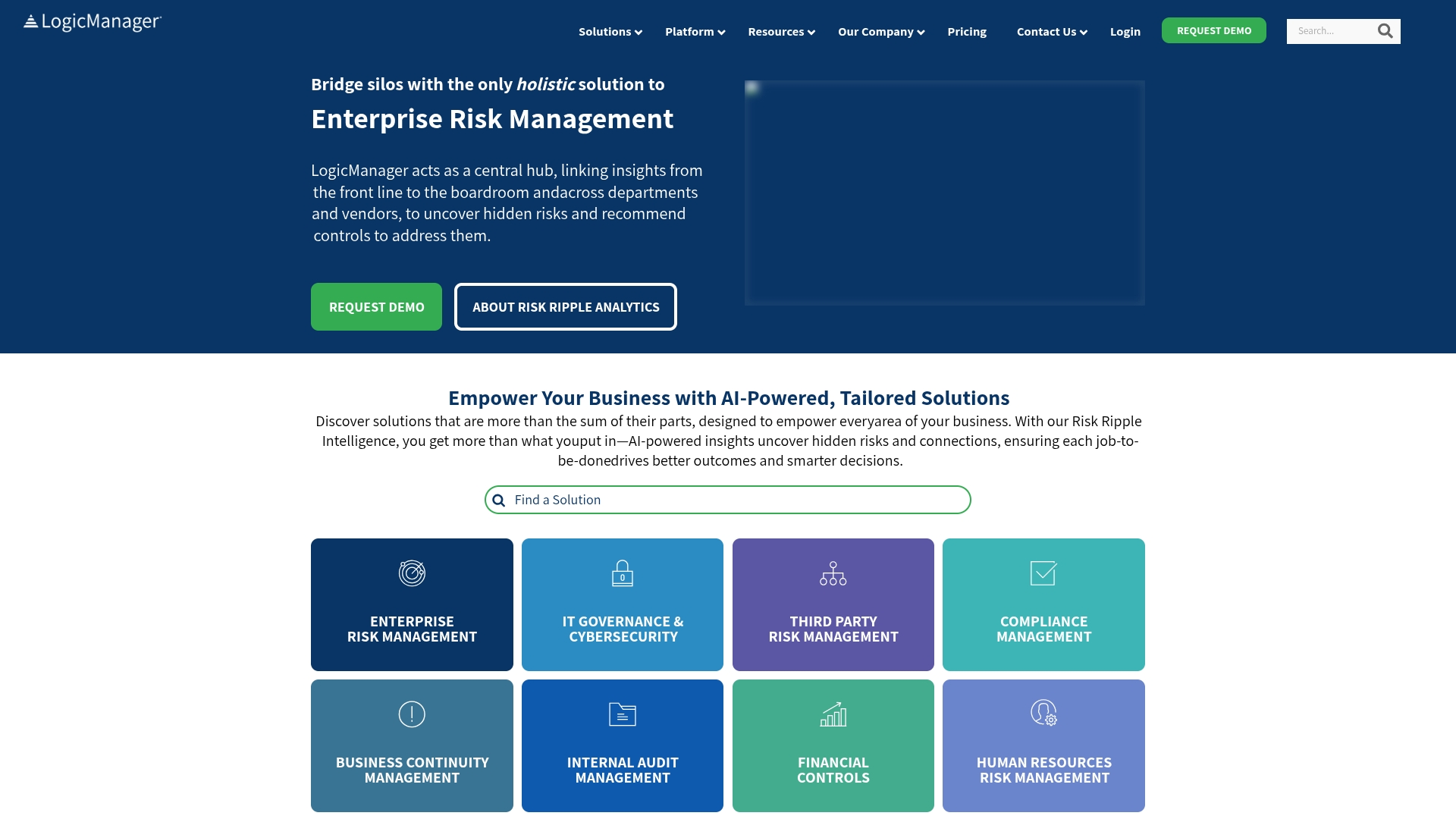Click the Enterprise Risk Management target icon
The image size is (1456, 819).
(x=412, y=573)
